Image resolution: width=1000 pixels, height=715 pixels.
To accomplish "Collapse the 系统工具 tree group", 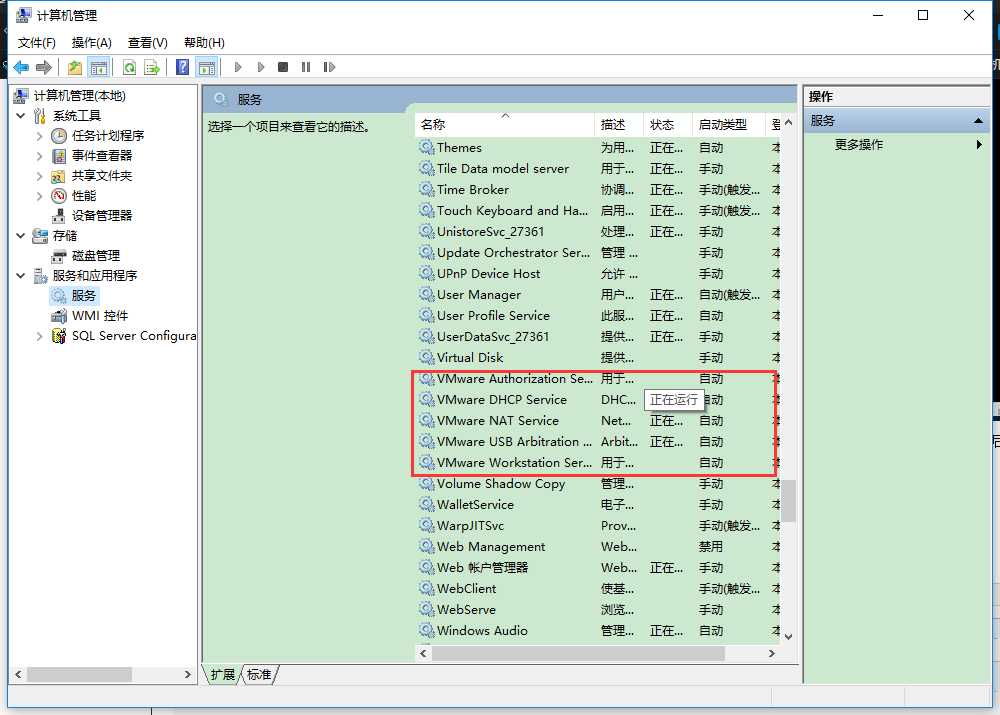I will 20,115.
